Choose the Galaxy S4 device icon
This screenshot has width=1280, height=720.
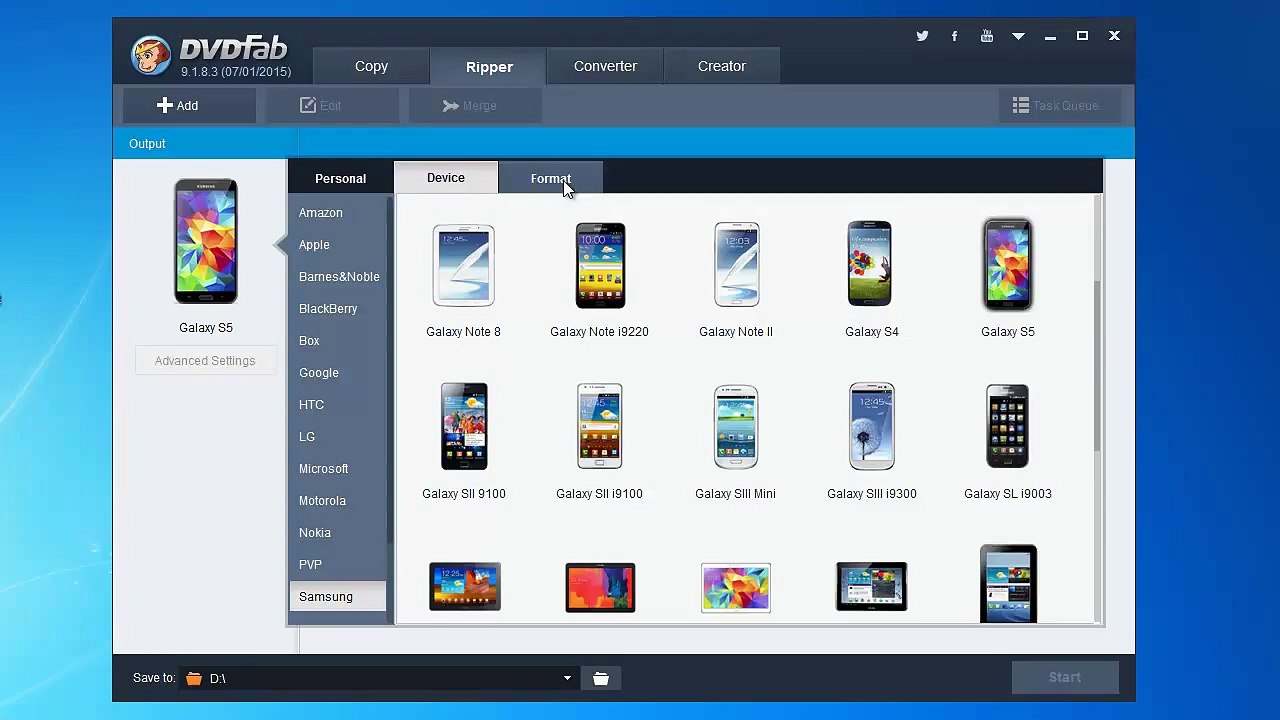[x=871, y=263]
